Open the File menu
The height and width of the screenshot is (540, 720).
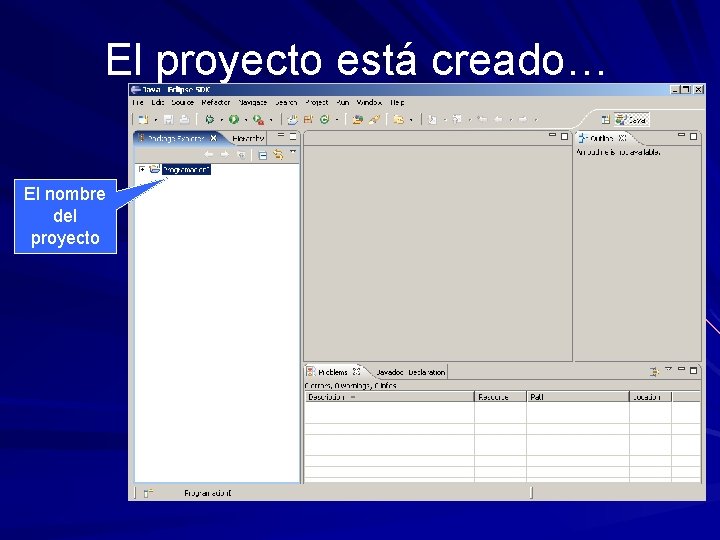[137, 102]
